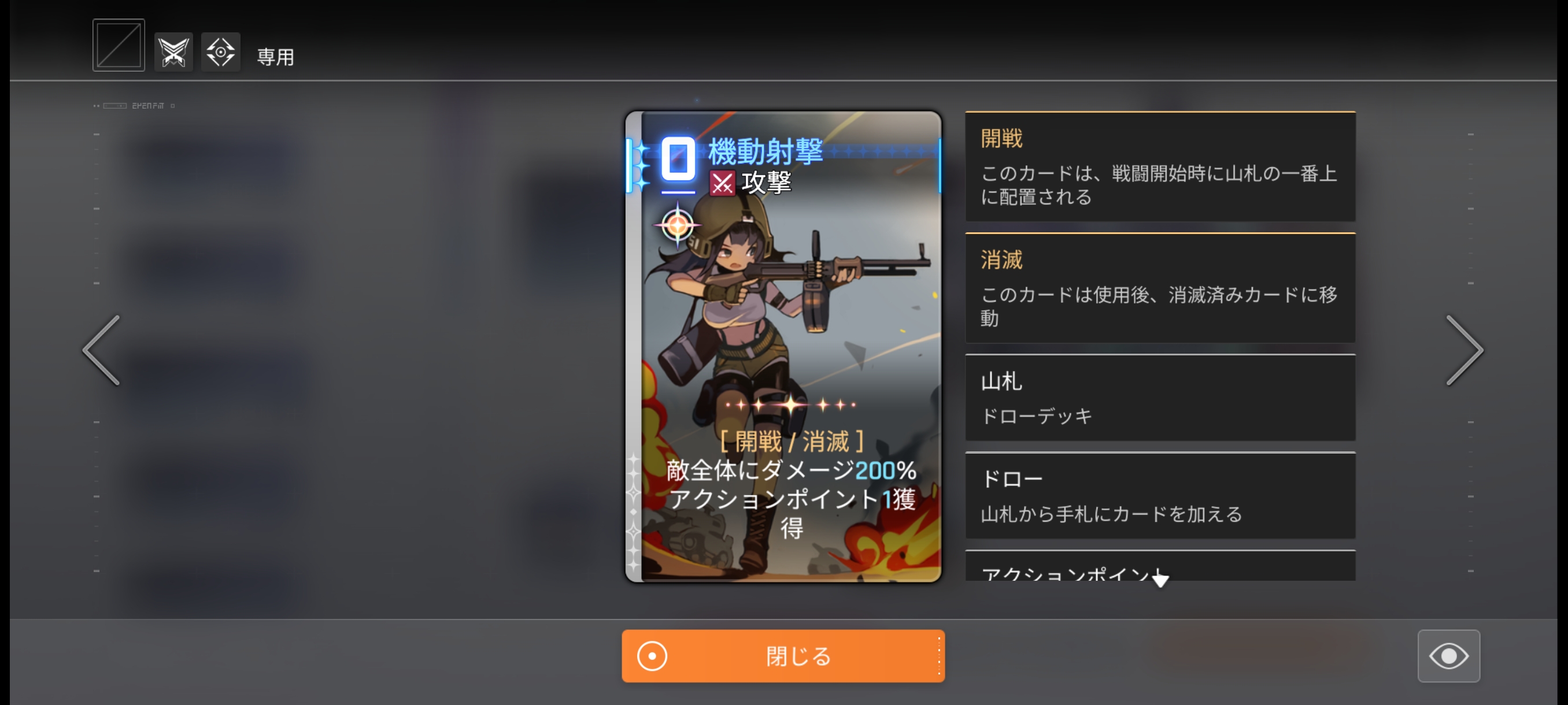Click the star rarity row on card
The width and height of the screenshot is (1568, 705).
(791, 405)
